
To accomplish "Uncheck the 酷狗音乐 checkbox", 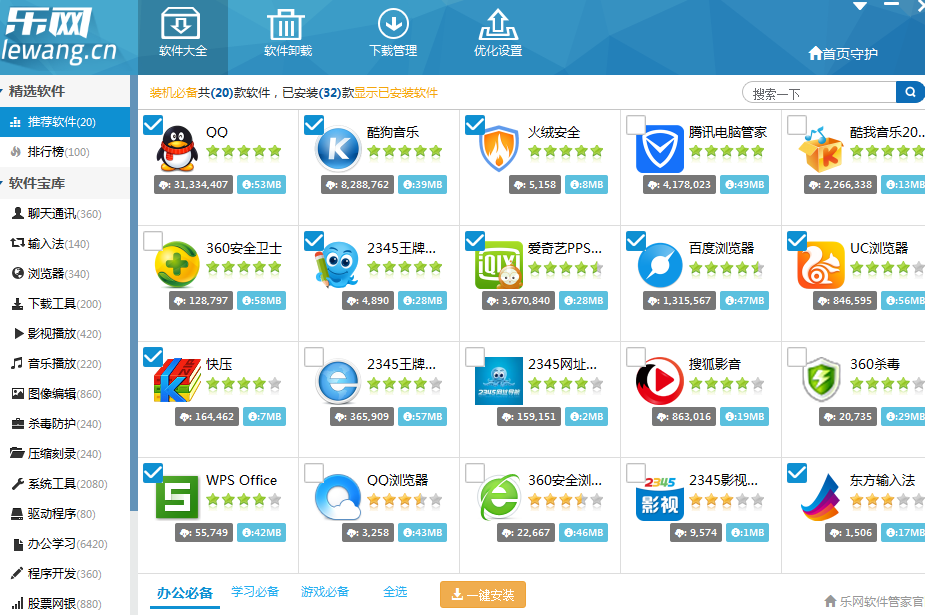I will 314,125.
